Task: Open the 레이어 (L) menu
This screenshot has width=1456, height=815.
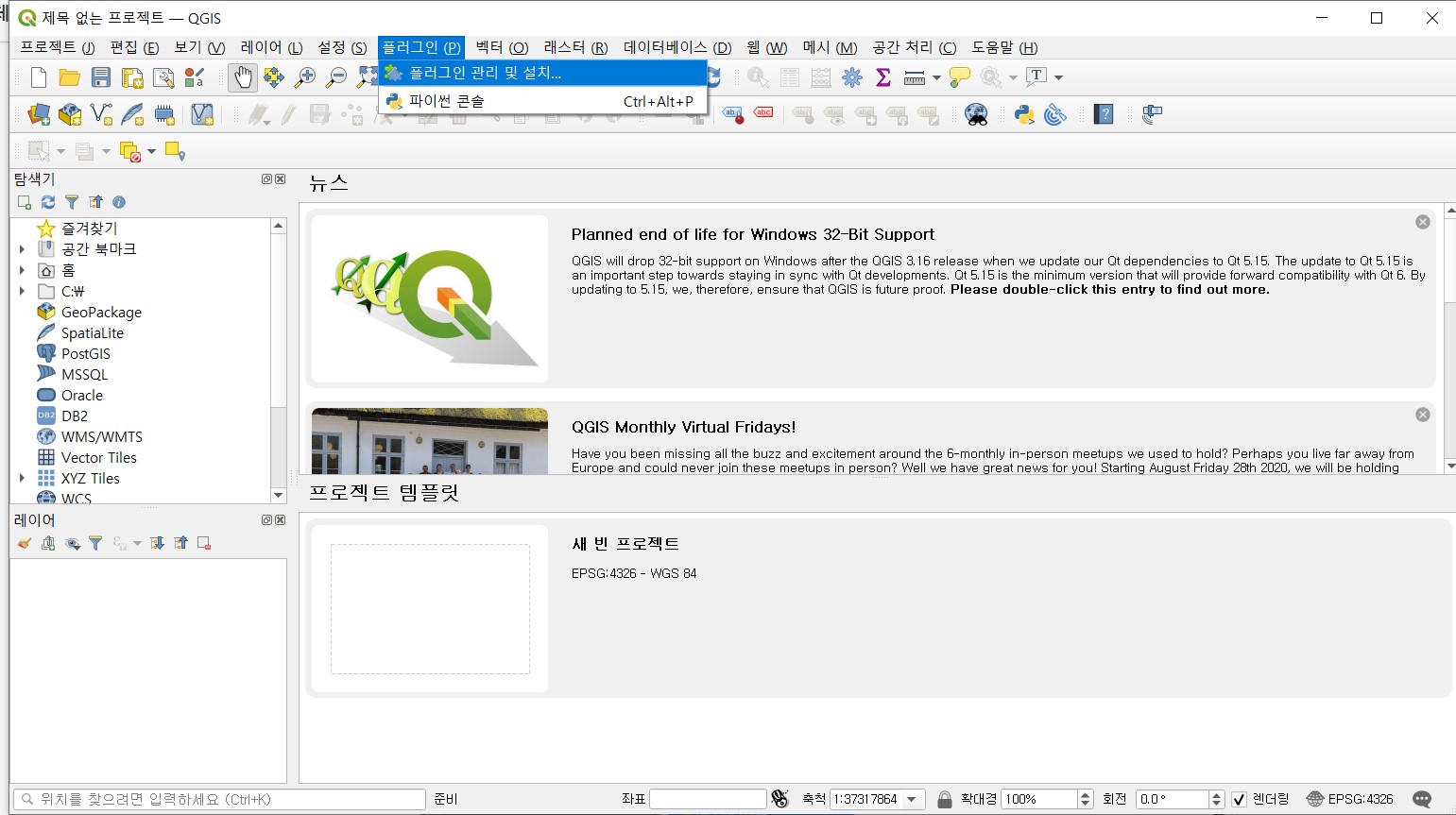Action: [271, 47]
